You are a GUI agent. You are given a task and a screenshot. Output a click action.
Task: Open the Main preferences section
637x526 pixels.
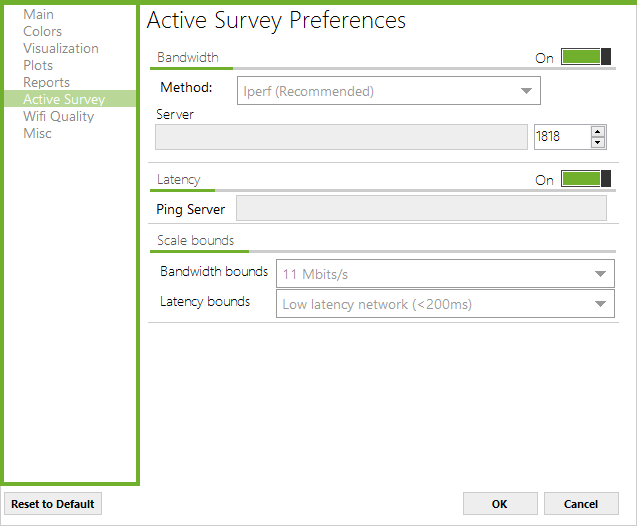point(39,14)
